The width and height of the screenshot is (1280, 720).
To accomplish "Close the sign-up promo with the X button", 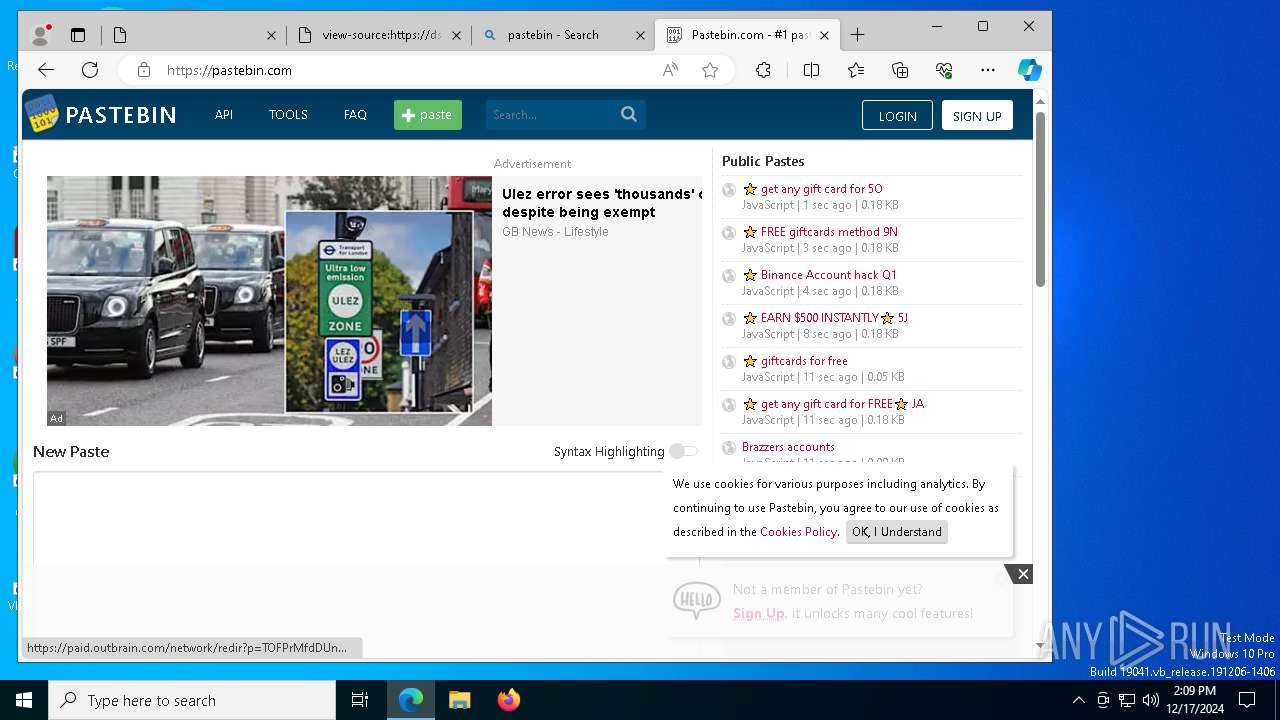I will [1022, 574].
